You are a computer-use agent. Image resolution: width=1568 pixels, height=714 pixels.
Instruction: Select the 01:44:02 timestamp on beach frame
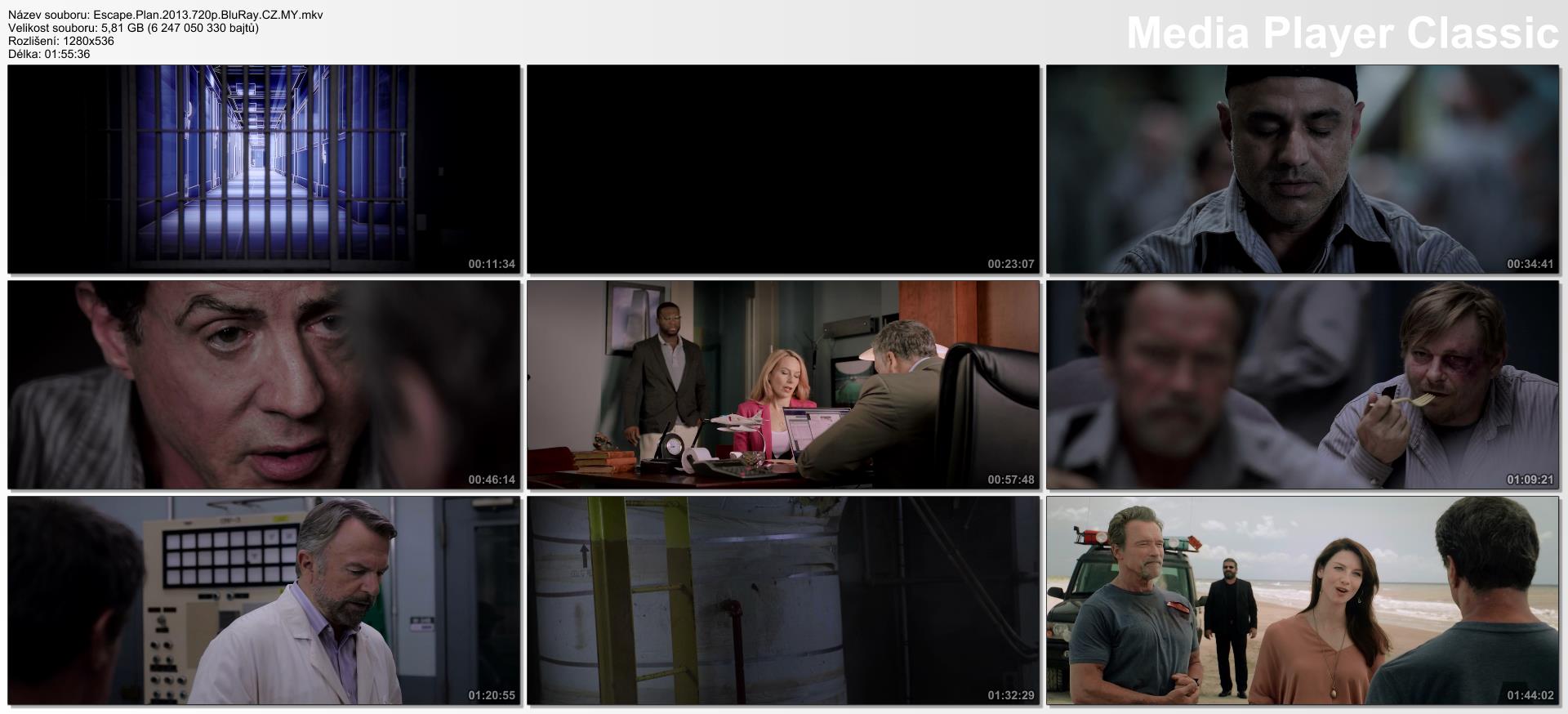pyautogui.click(x=1530, y=695)
